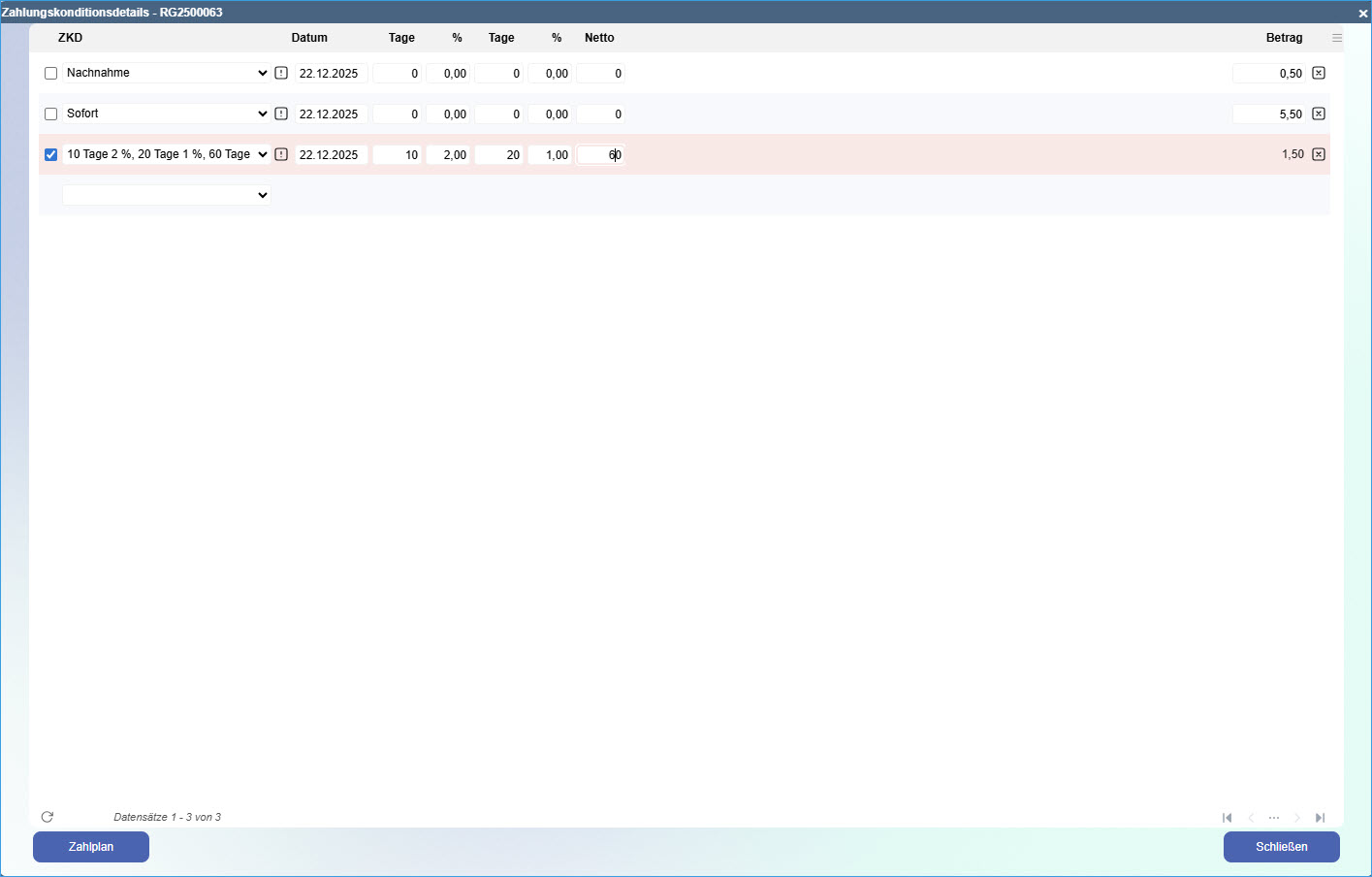
Task: Delete the 1,50 row with its x icon
Action: pos(1319,154)
